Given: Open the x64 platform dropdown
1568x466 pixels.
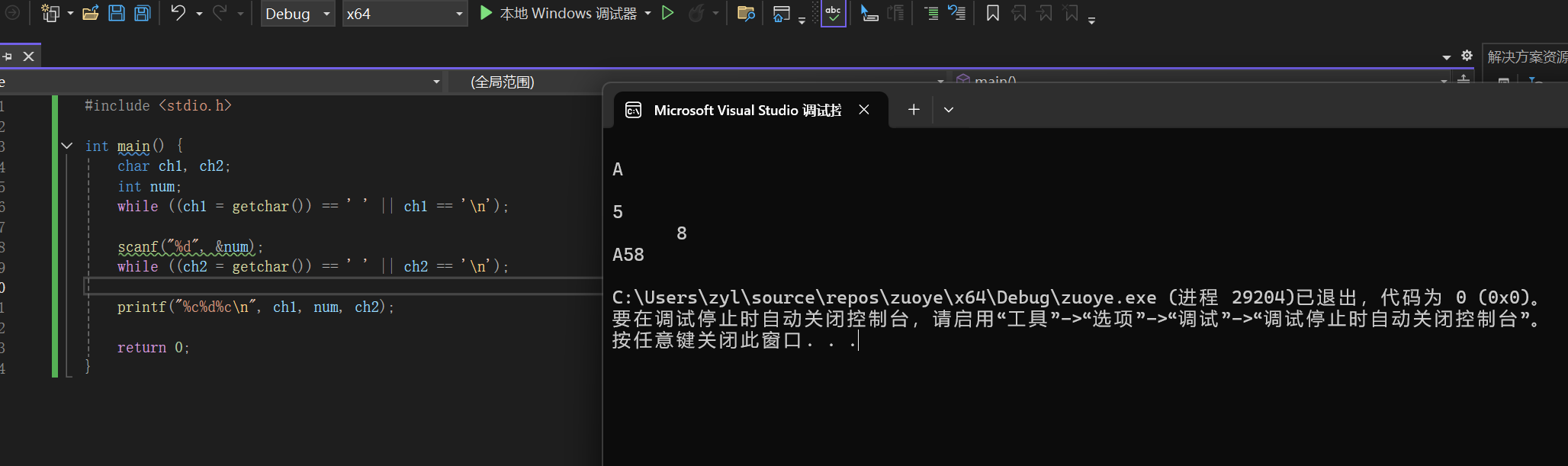Looking at the screenshot, I should pos(404,14).
